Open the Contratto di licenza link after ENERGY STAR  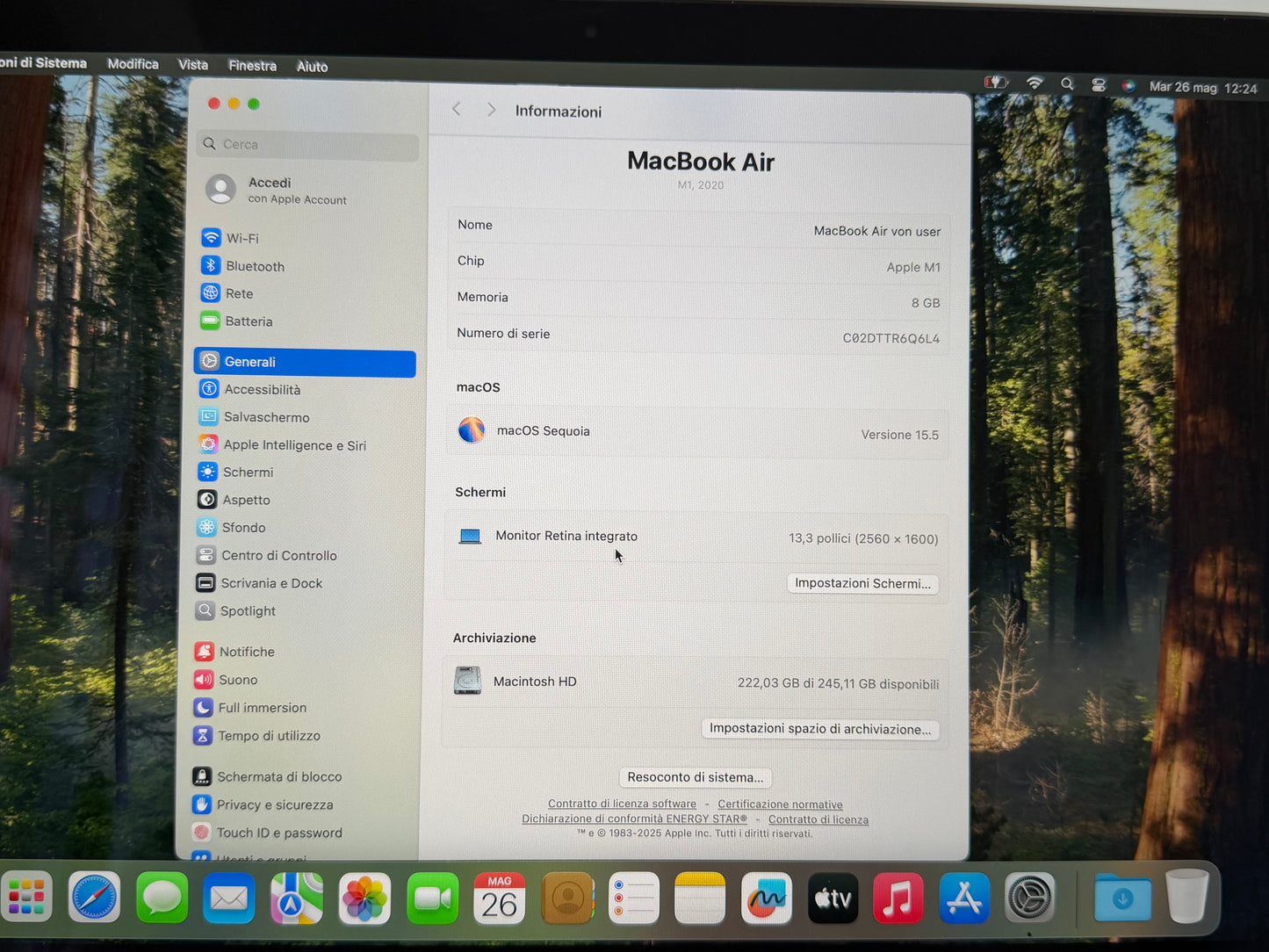[818, 819]
